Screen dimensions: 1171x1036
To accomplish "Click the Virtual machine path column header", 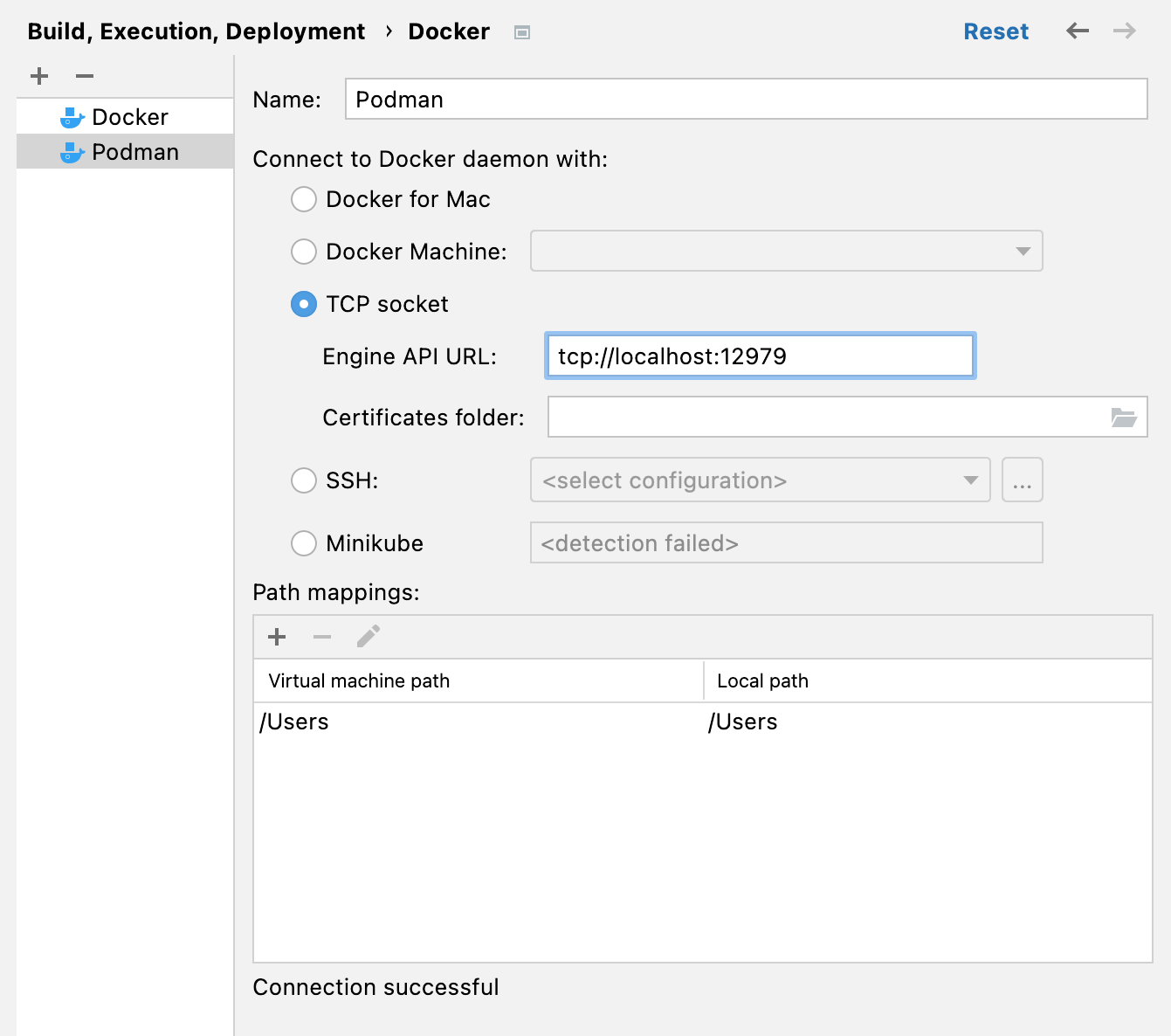I will 479,680.
